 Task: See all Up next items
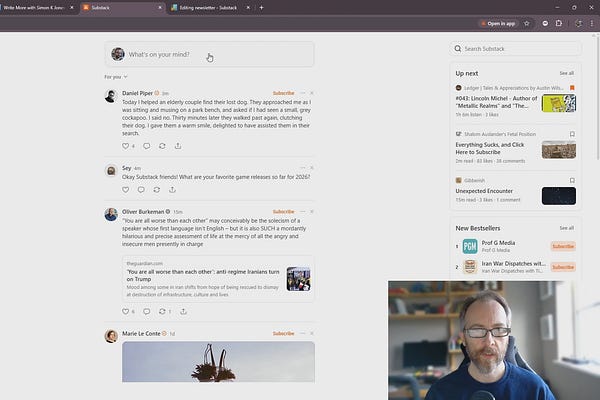566,73
